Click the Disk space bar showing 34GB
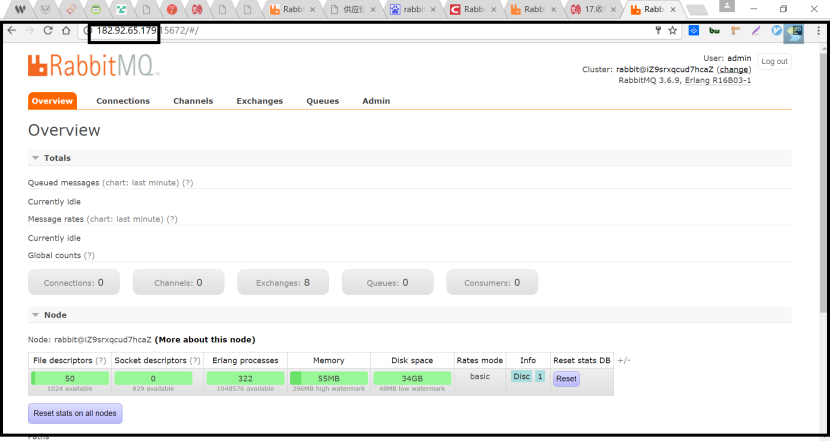 [412, 378]
